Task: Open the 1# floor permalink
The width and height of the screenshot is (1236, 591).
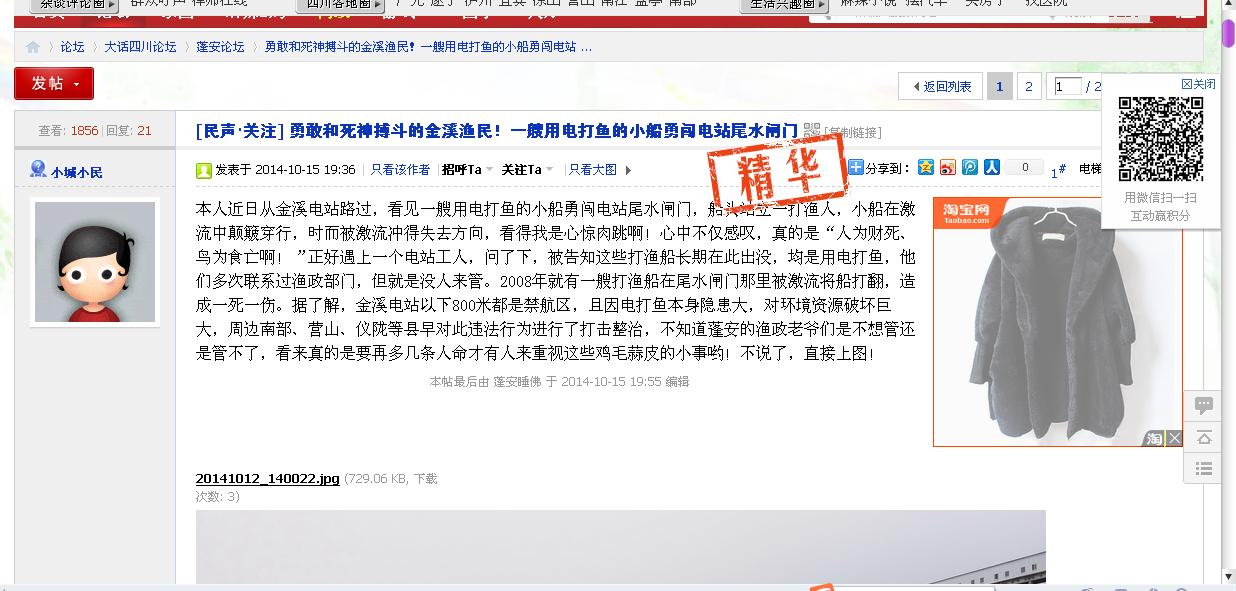Action: [1058, 171]
